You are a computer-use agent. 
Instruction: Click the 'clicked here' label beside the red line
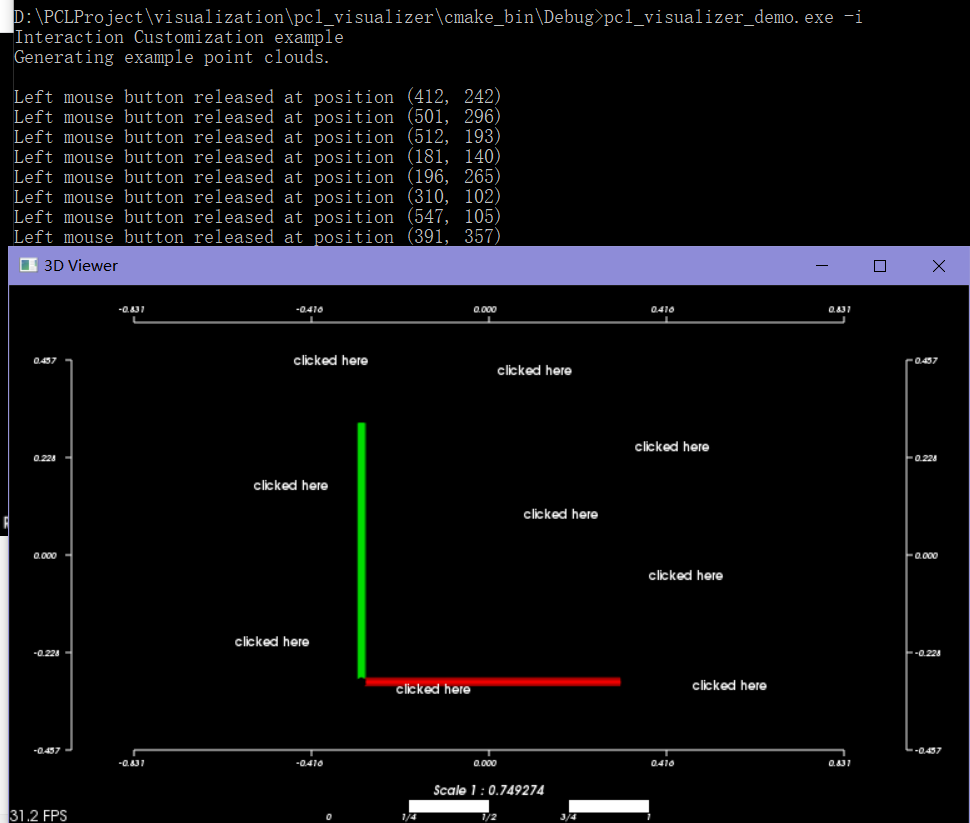(x=432, y=688)
